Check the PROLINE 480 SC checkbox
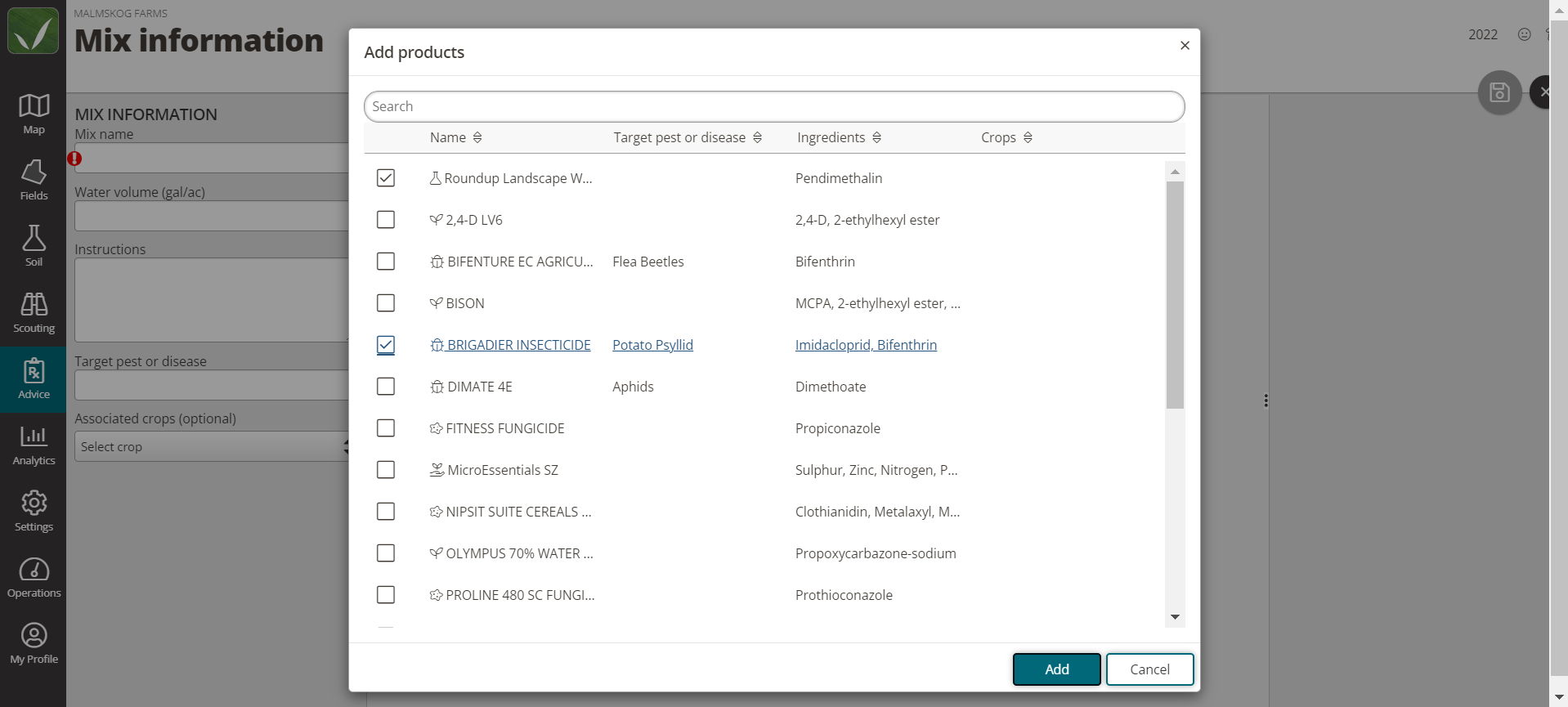 [x=386, y=595]
